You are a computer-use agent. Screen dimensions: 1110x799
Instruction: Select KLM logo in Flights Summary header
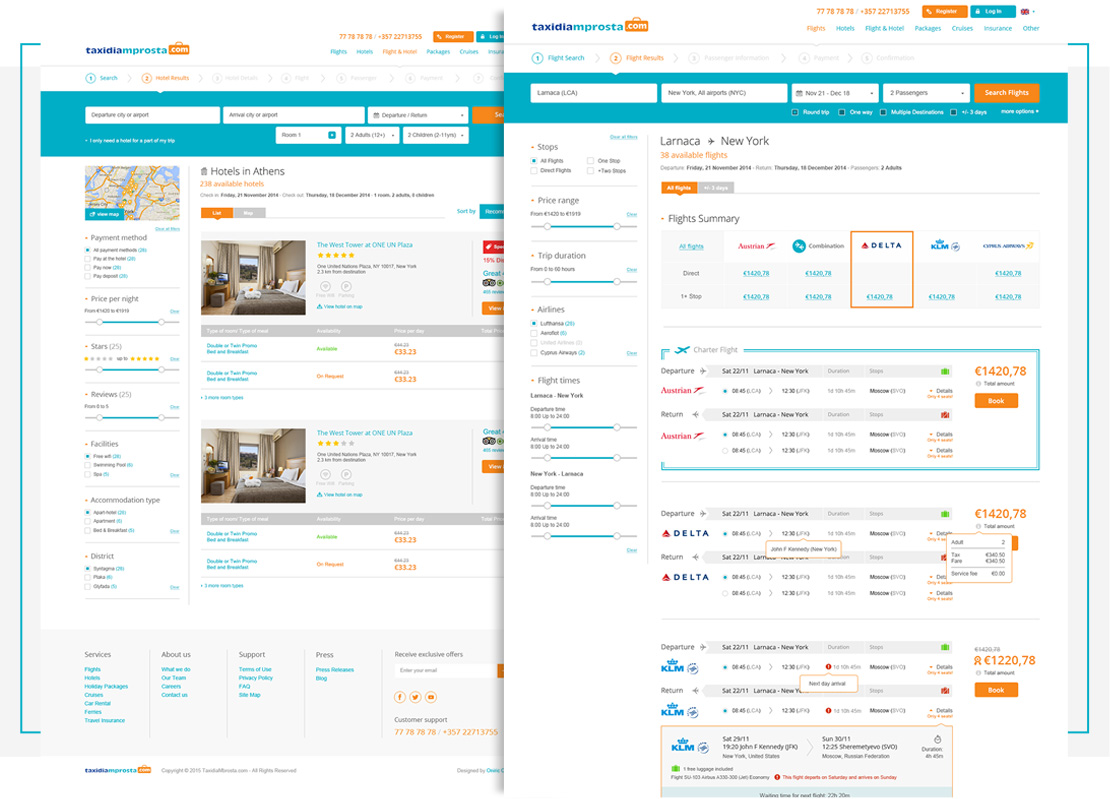click(x=945, y=246)
